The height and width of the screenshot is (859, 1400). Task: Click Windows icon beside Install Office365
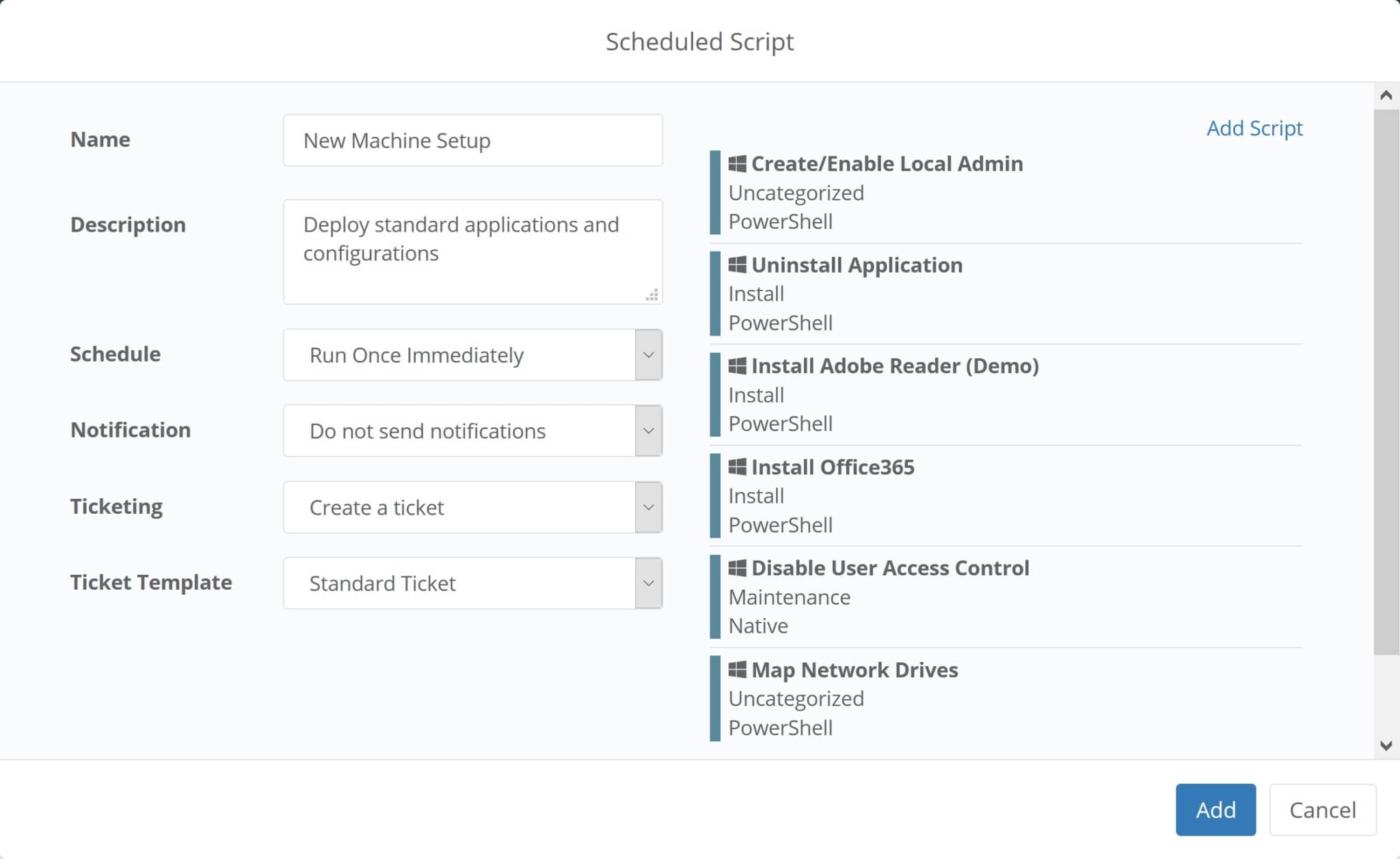pos(737,467)
